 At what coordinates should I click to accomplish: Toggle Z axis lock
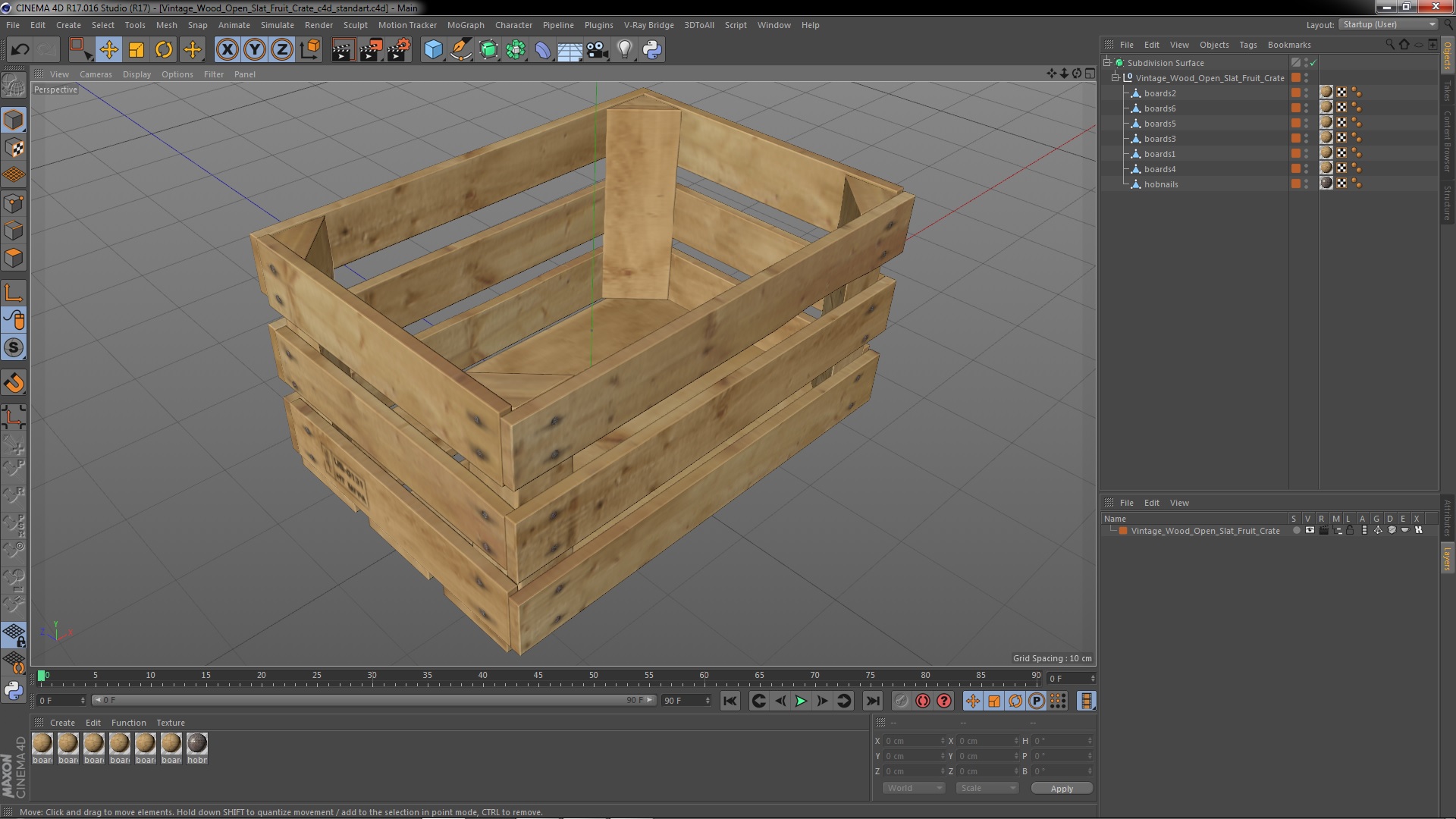coord(282,50)
